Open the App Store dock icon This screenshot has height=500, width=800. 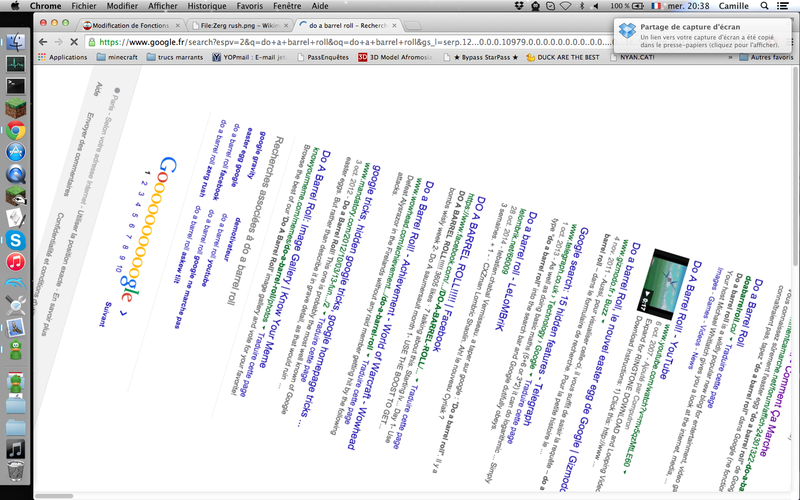16,152
